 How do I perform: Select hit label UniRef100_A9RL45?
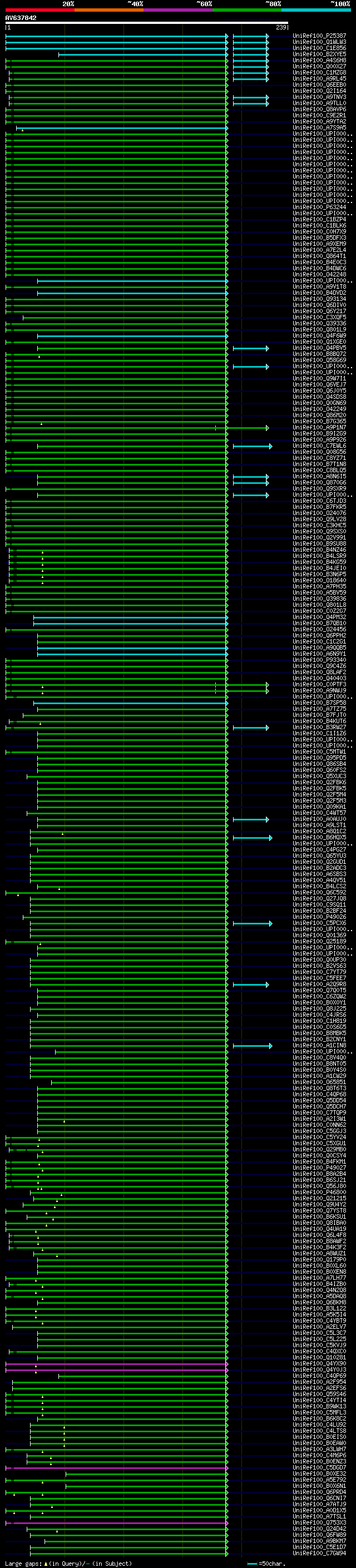[319, 78]
